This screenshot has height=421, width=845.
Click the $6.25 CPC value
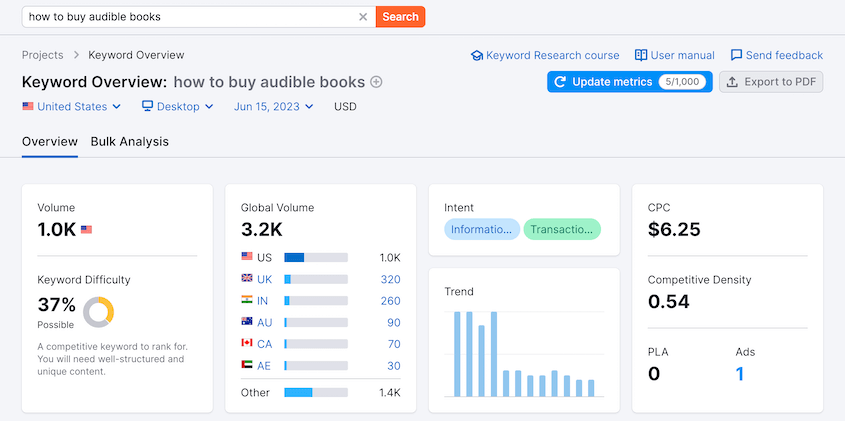(x=674, y=230)
